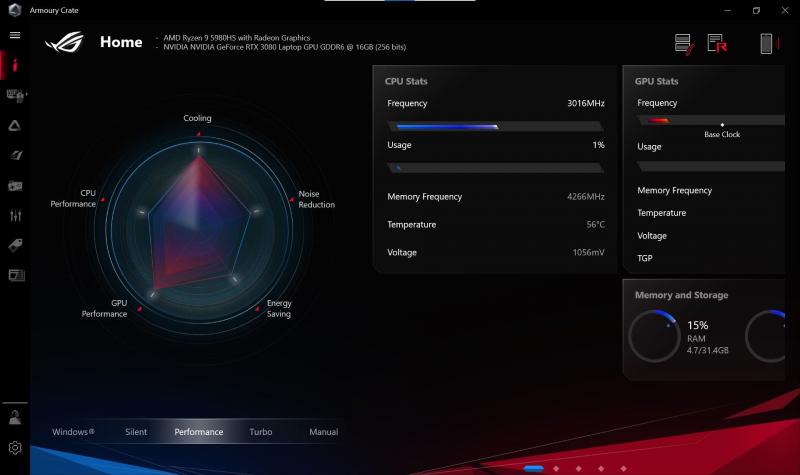
Task: Choose the Manual mode option
Action: (324, 432)
